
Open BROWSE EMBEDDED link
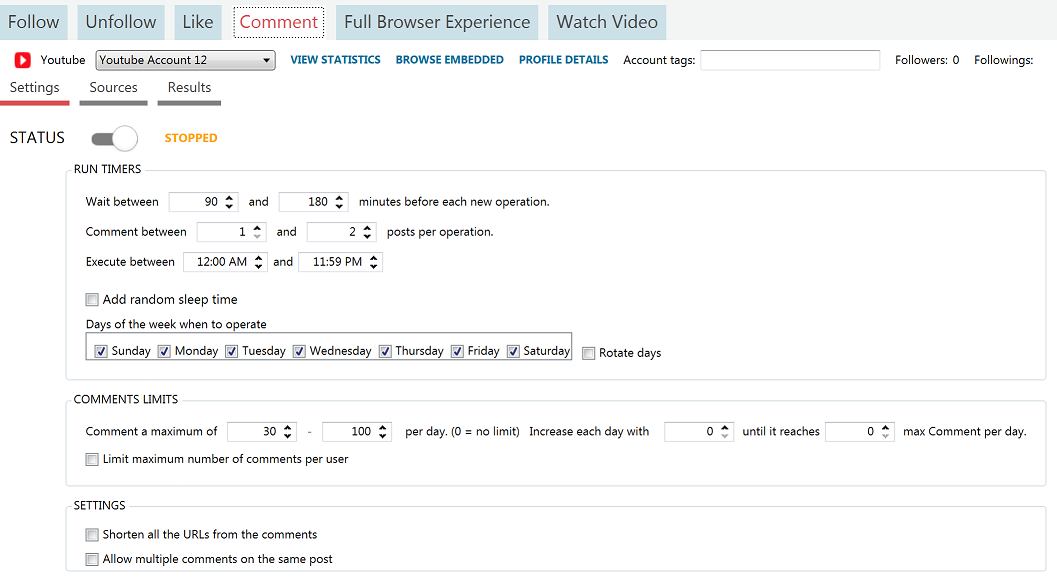(x=449, y=60)
